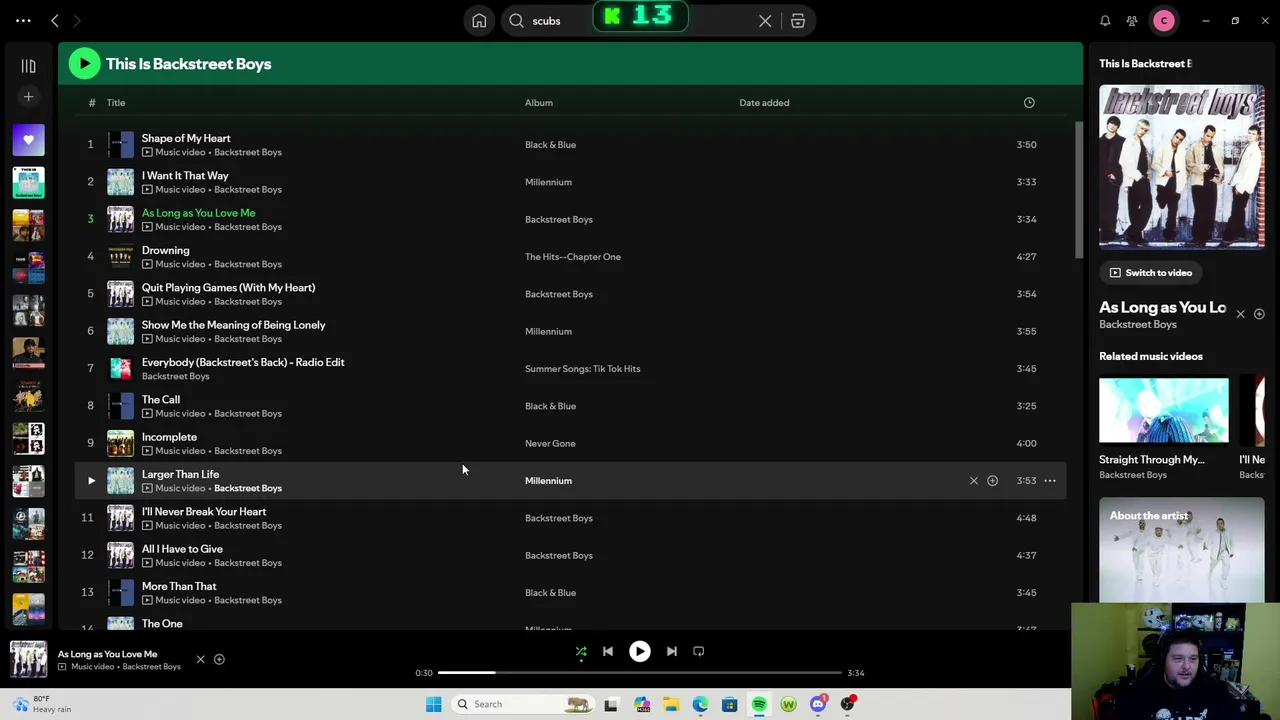Open the Browse icon beside the search box

tap(798, 21)
